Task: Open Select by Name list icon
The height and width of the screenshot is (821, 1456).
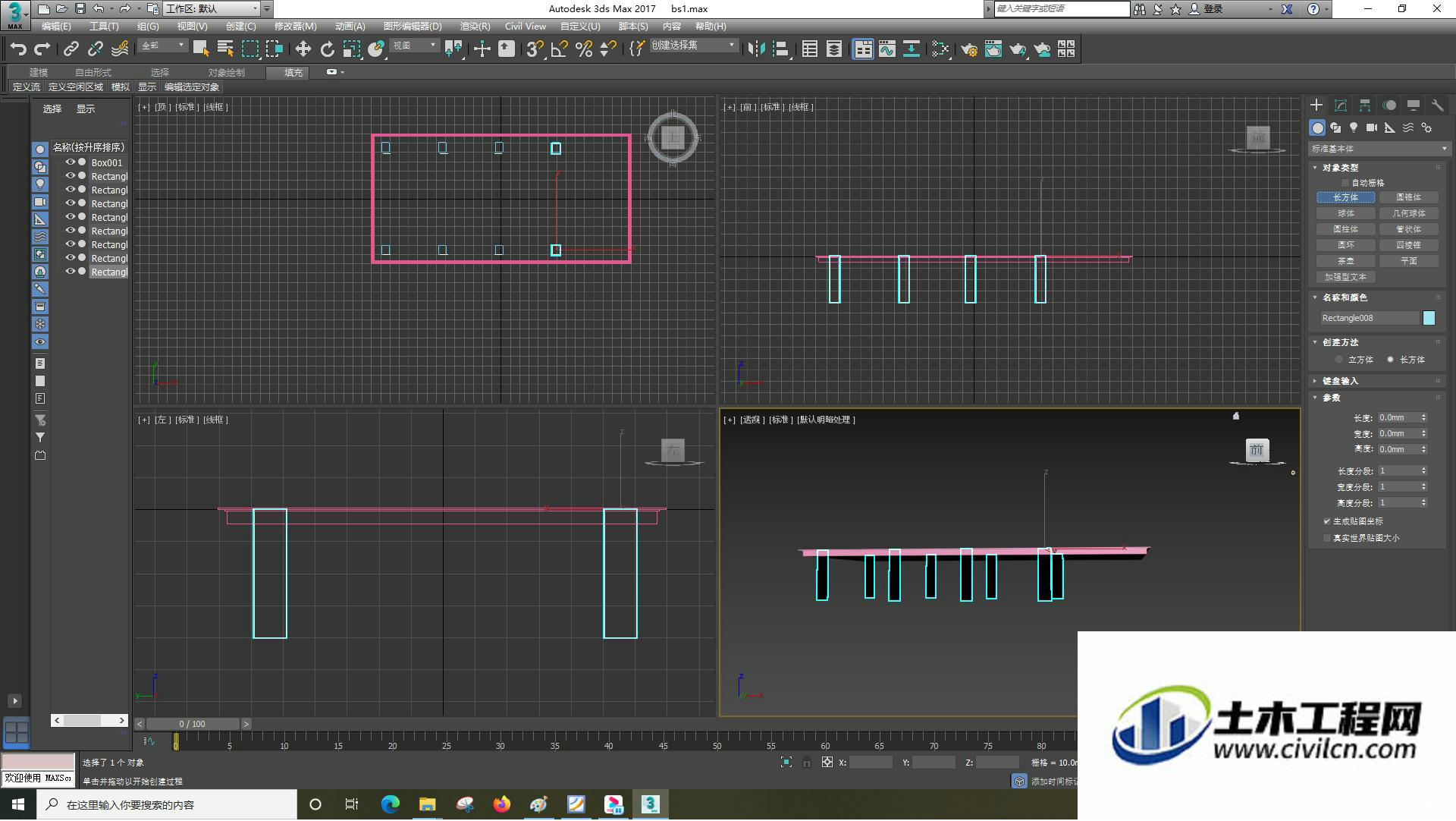Action: point(225,49)
